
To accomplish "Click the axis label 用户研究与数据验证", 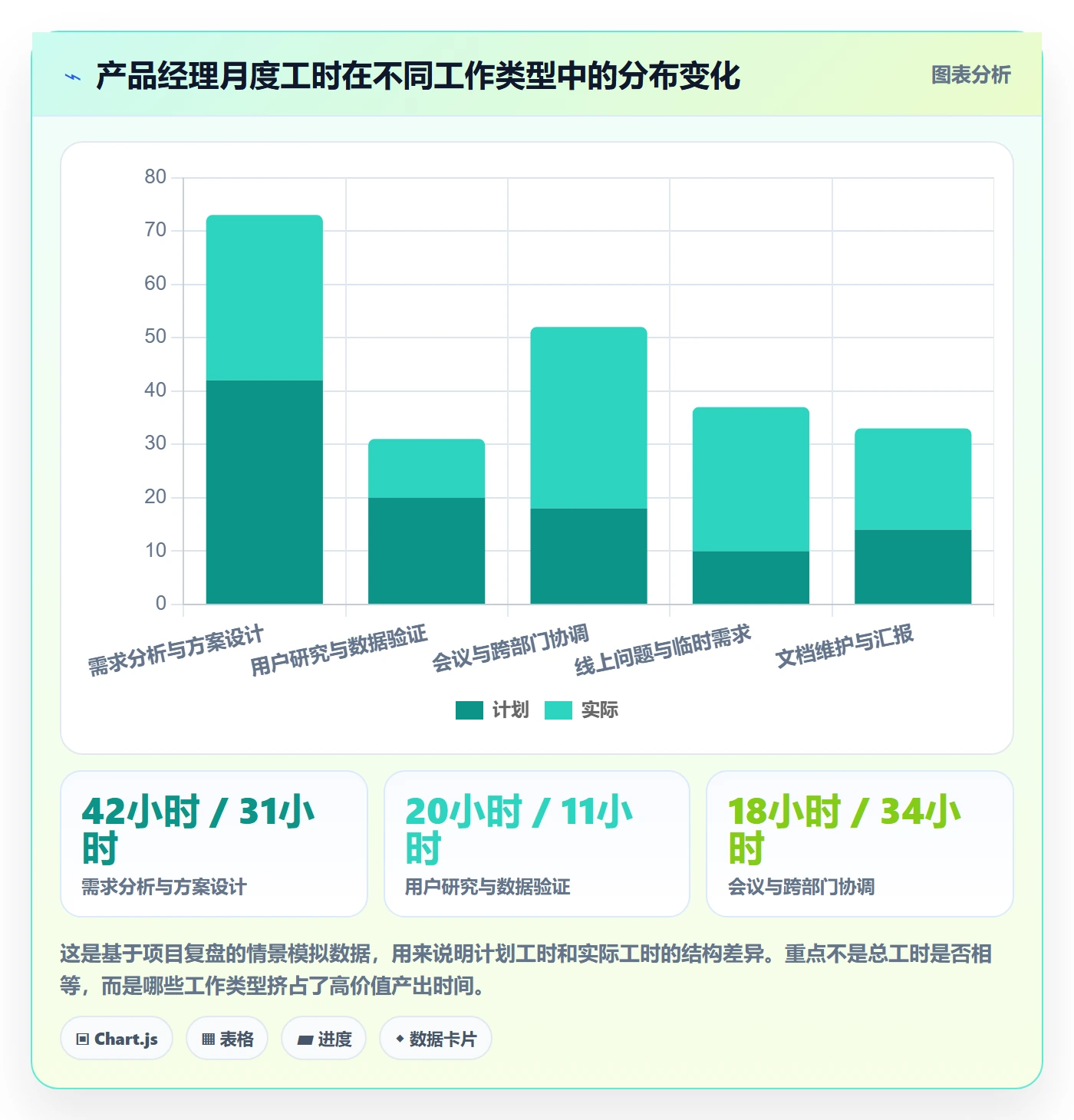I will click(339, 651).
